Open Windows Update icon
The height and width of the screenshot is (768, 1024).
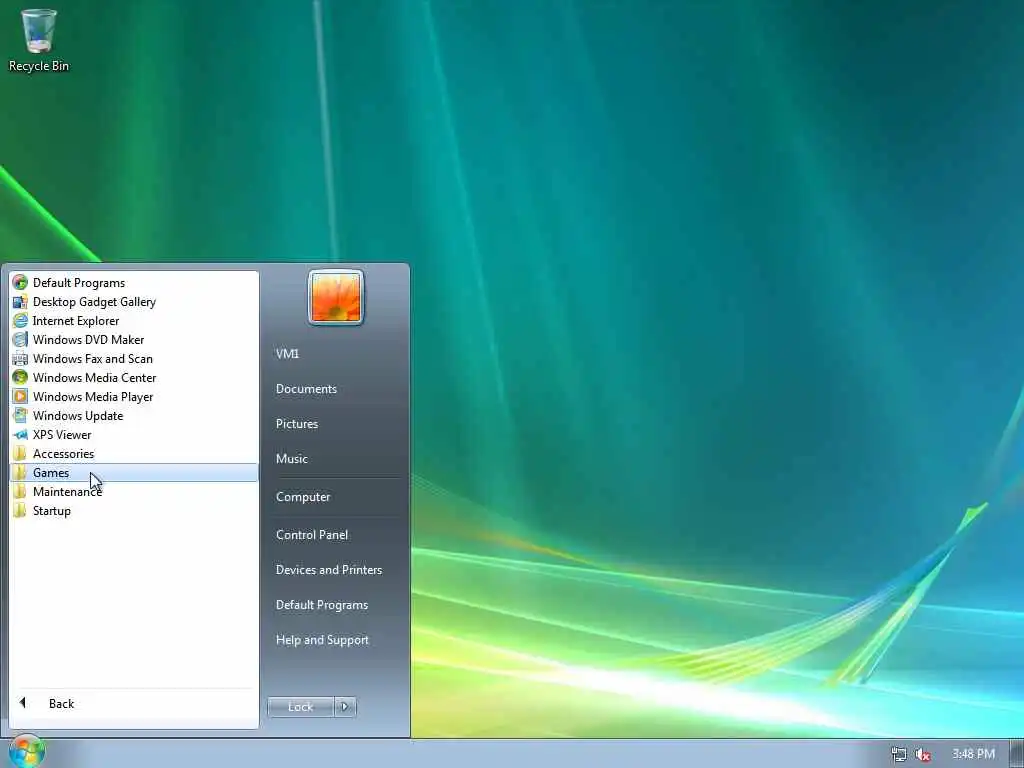20,415
